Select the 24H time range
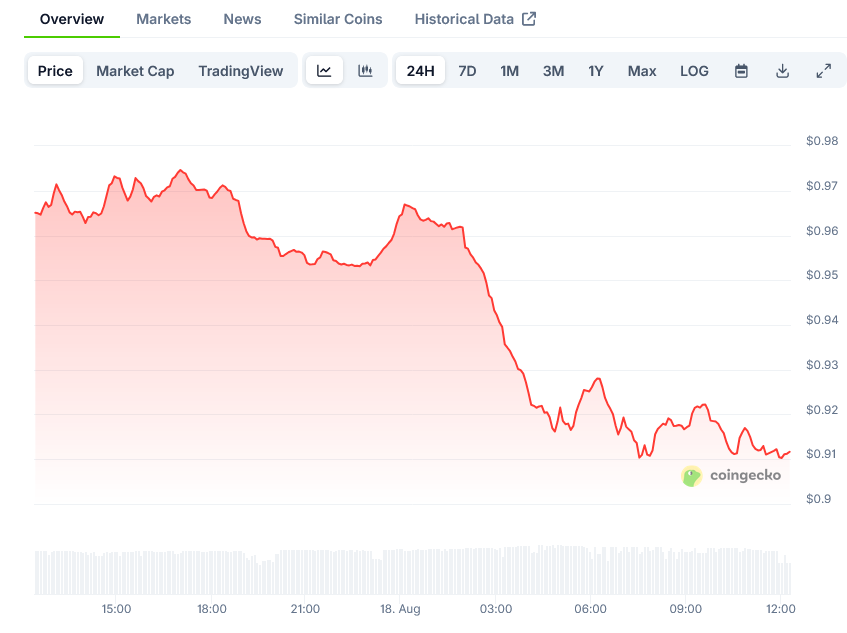 pyautogui.click(x=421, y=71)
